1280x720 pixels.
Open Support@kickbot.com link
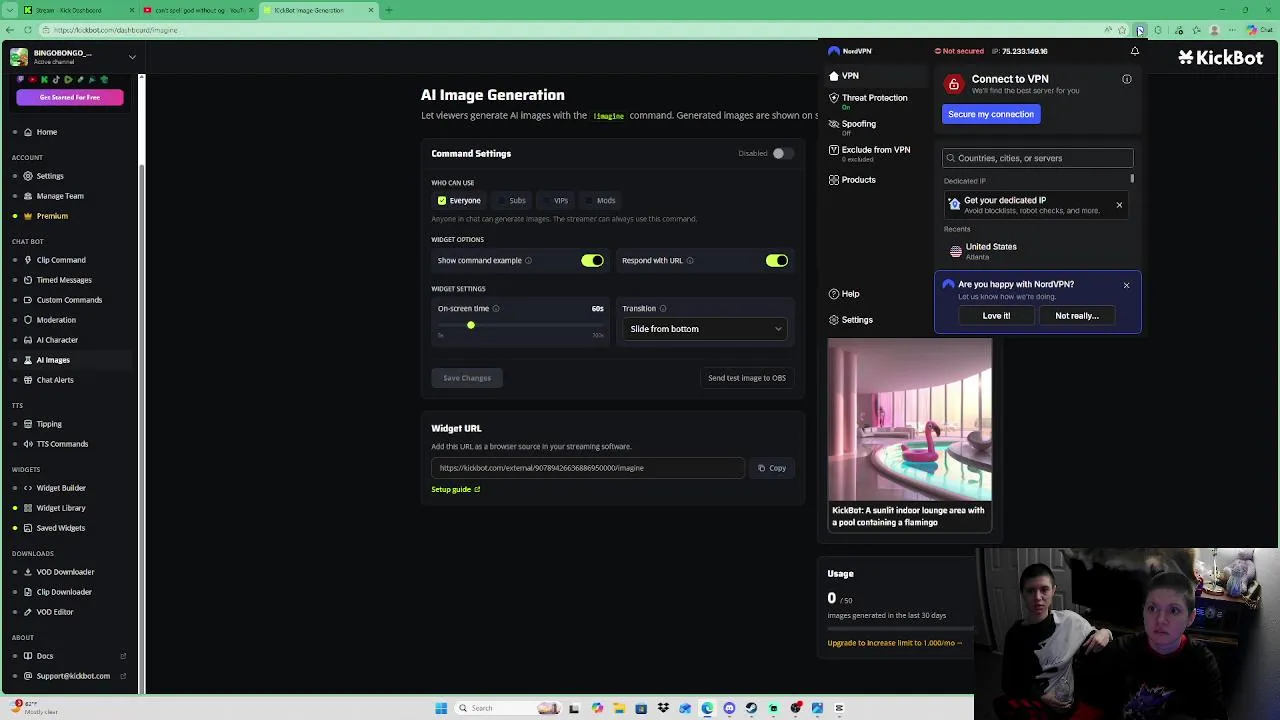coord(73,676)
